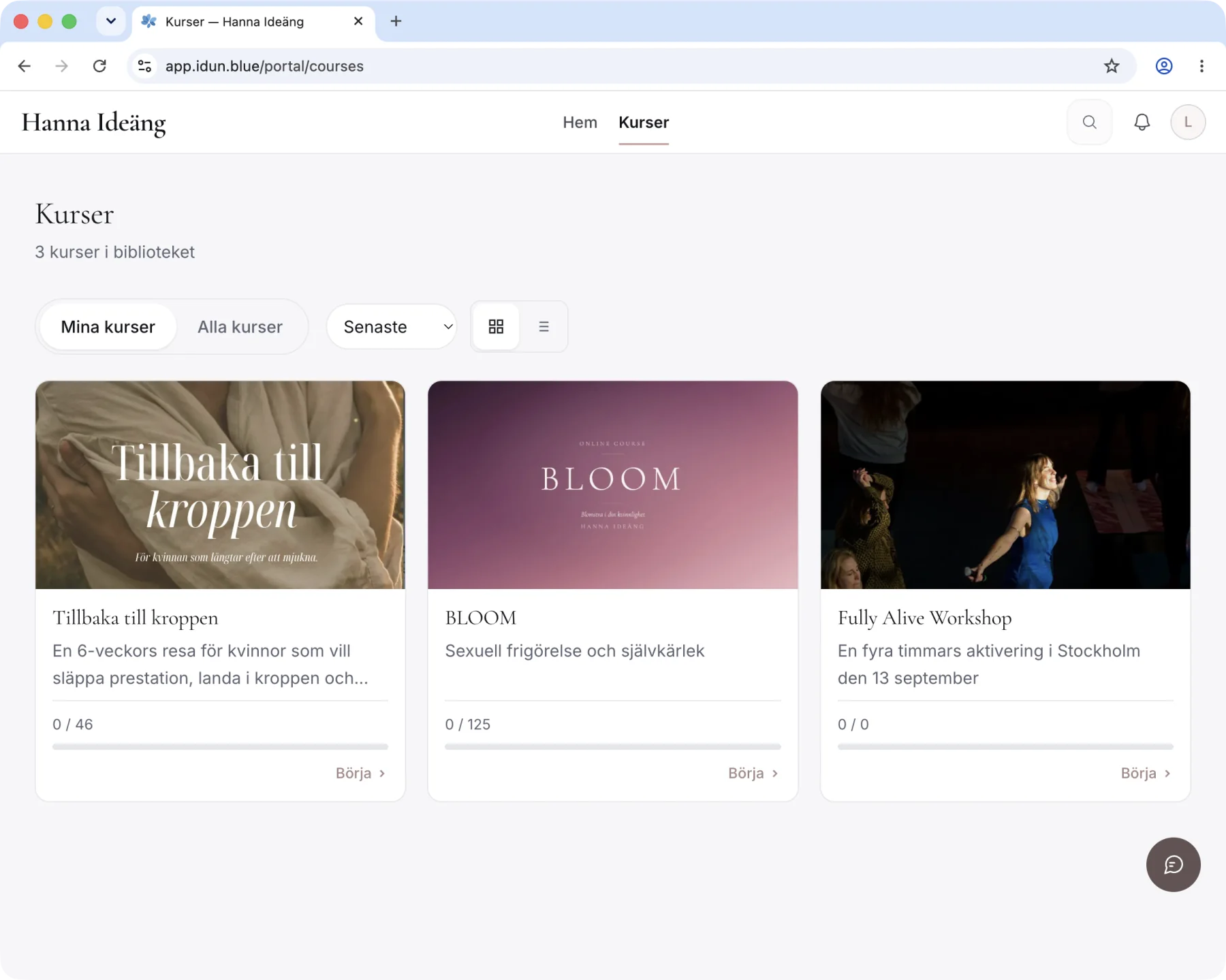Click the Hanna Ideäng logo
Image resolution: width=1226 pixels, height=980 pixels.
click(x=94, y=123)
